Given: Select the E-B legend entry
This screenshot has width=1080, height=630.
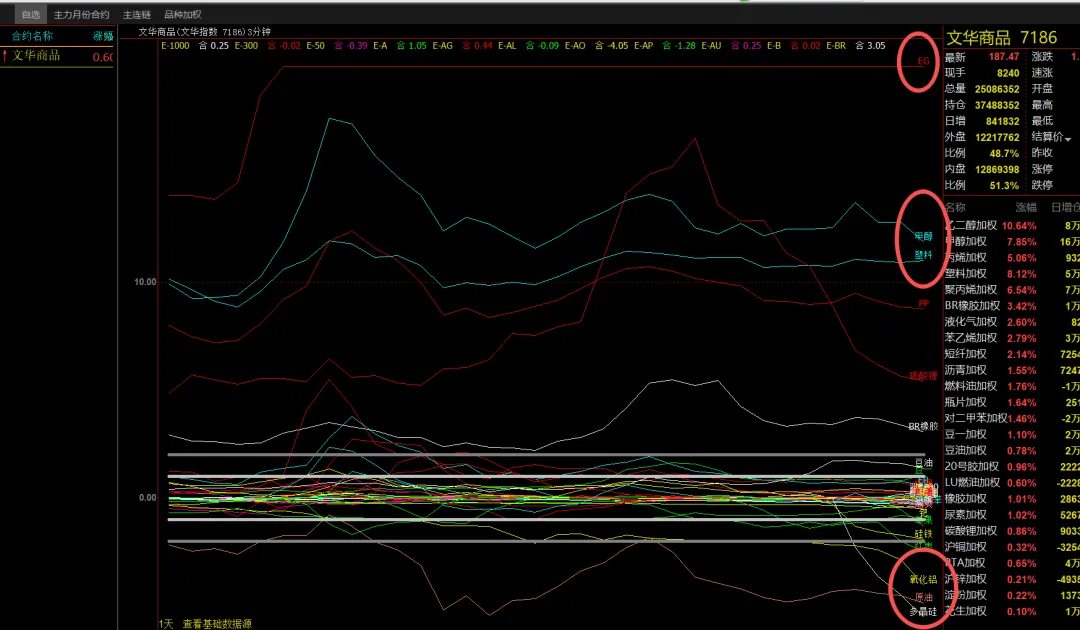Looking at the screenshot, I should [x=773, y=45].
